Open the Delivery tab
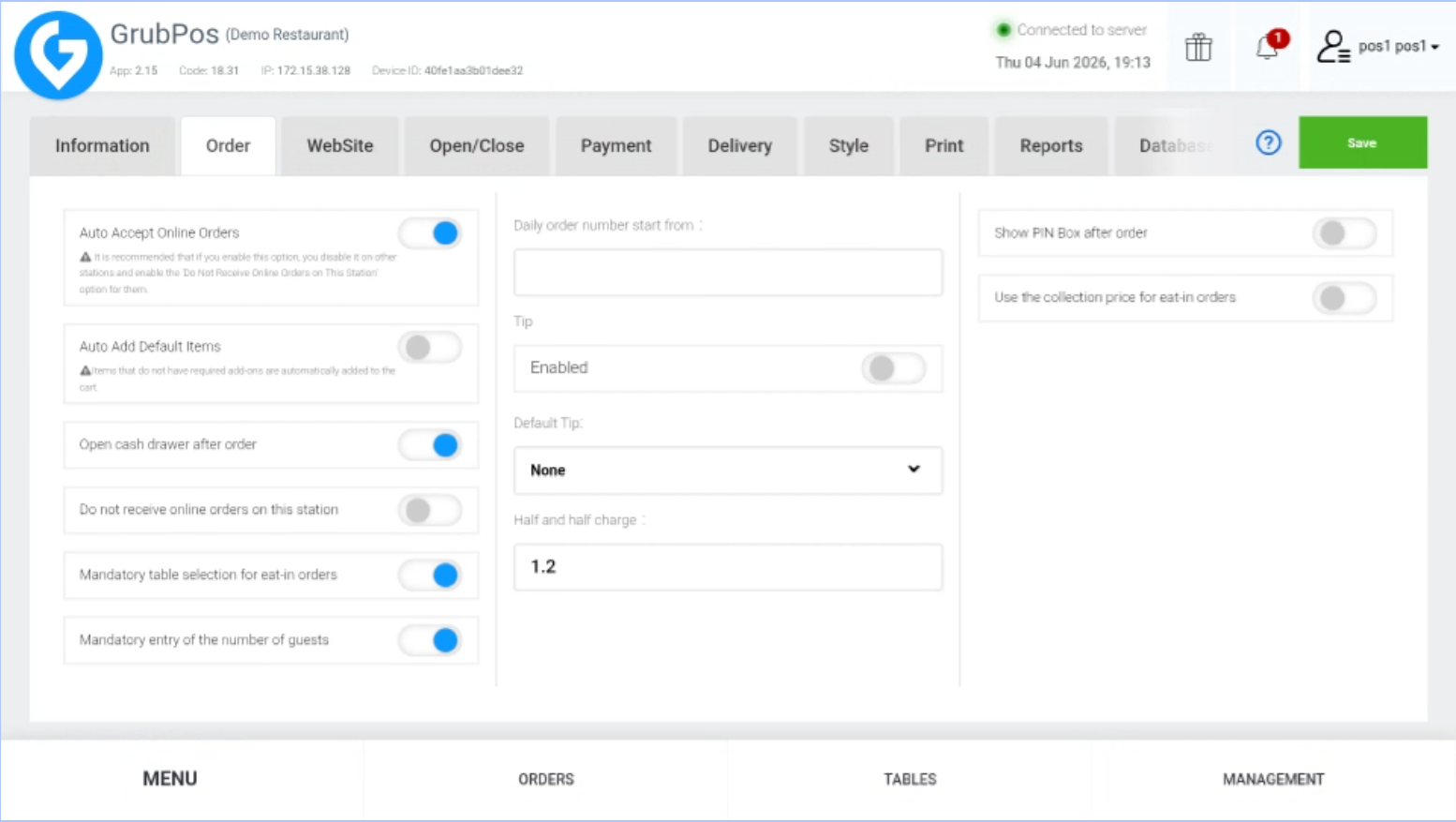The width and height of the screenshot is (1456, 822). 740,146
